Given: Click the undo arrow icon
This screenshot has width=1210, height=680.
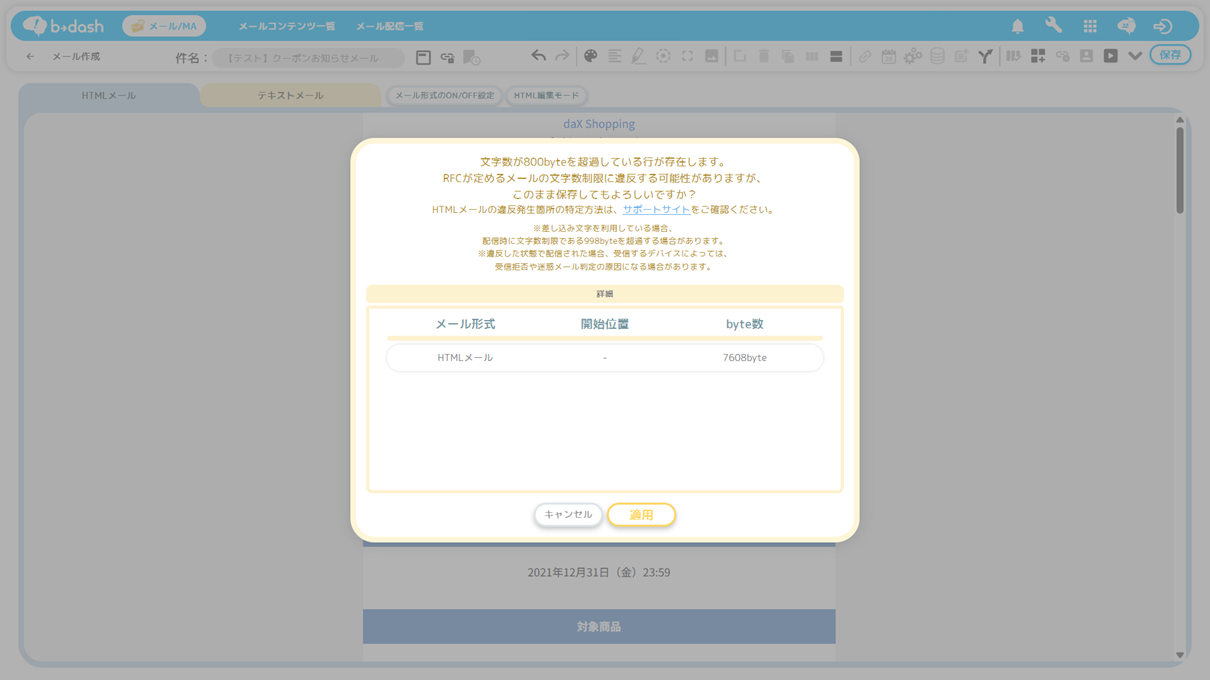Looking at the screenshot, I should 538,57.
